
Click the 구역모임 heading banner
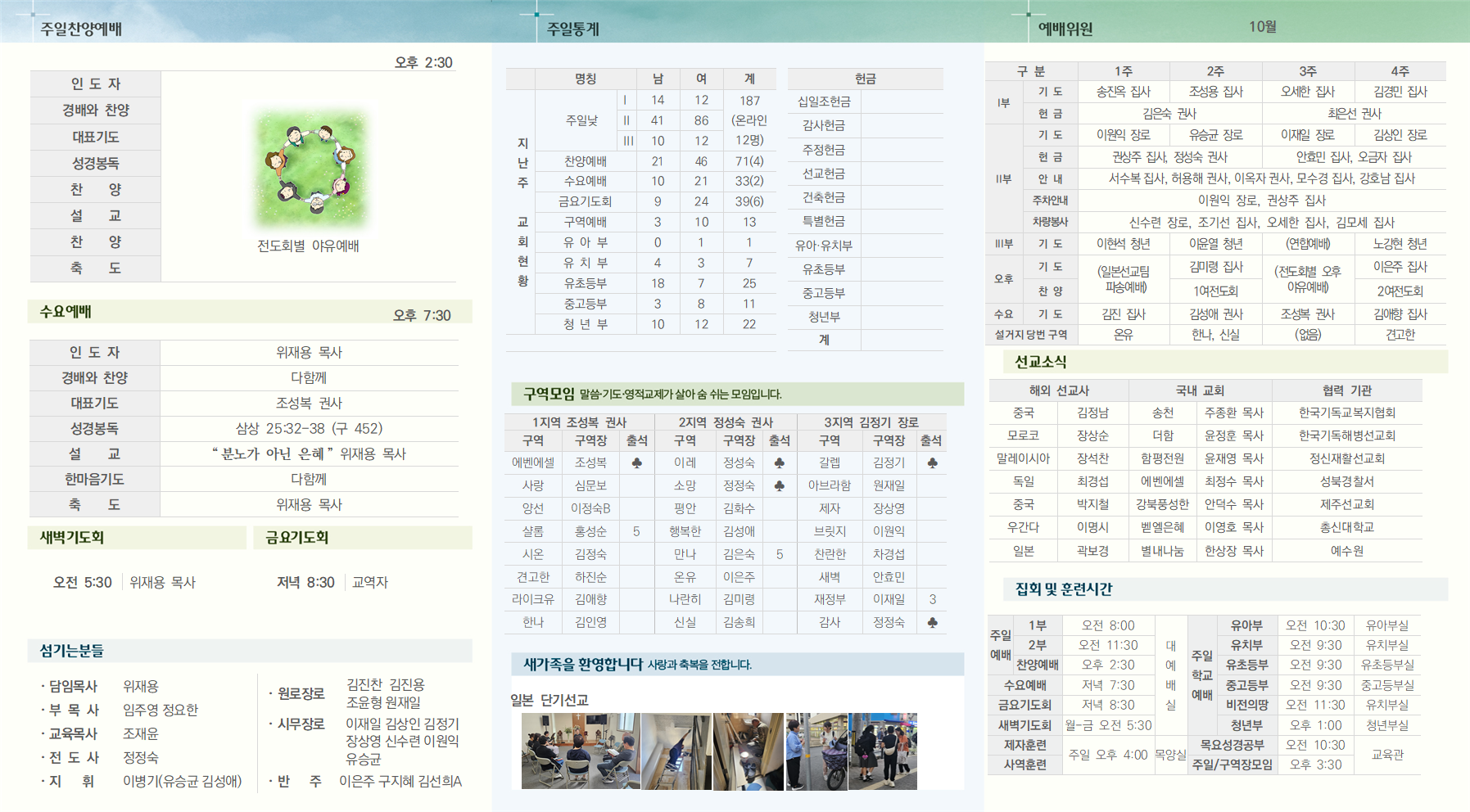[737, 394]
